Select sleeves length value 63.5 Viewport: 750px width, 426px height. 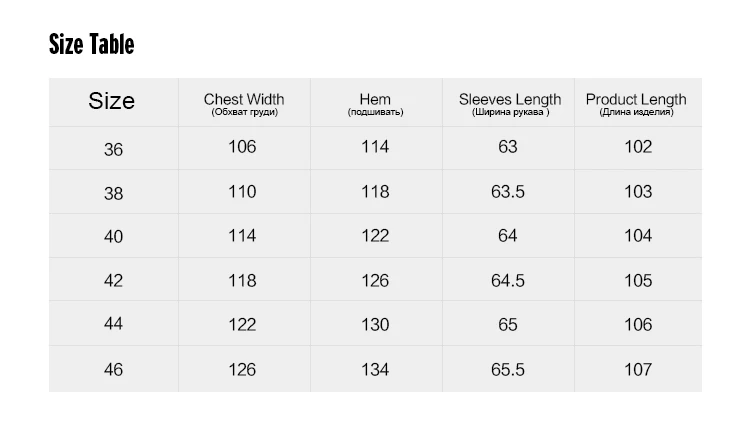(508, 191)
